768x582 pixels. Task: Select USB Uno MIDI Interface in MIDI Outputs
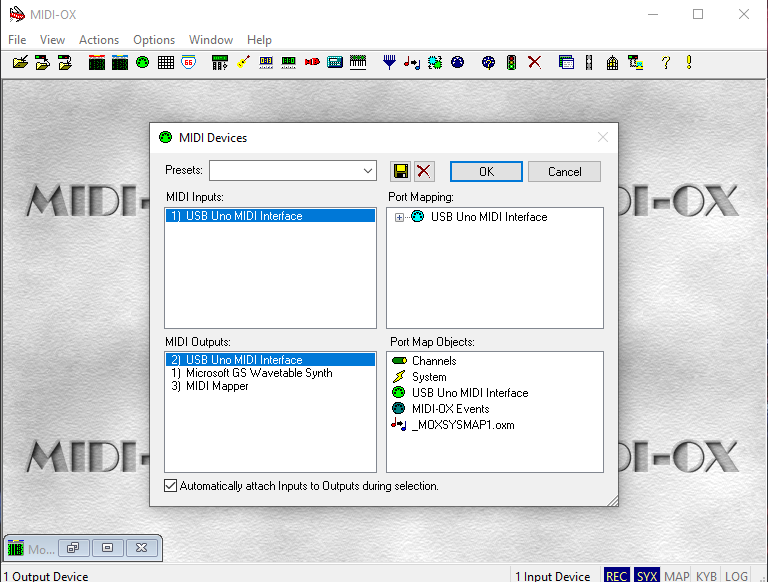coord(270,360)
